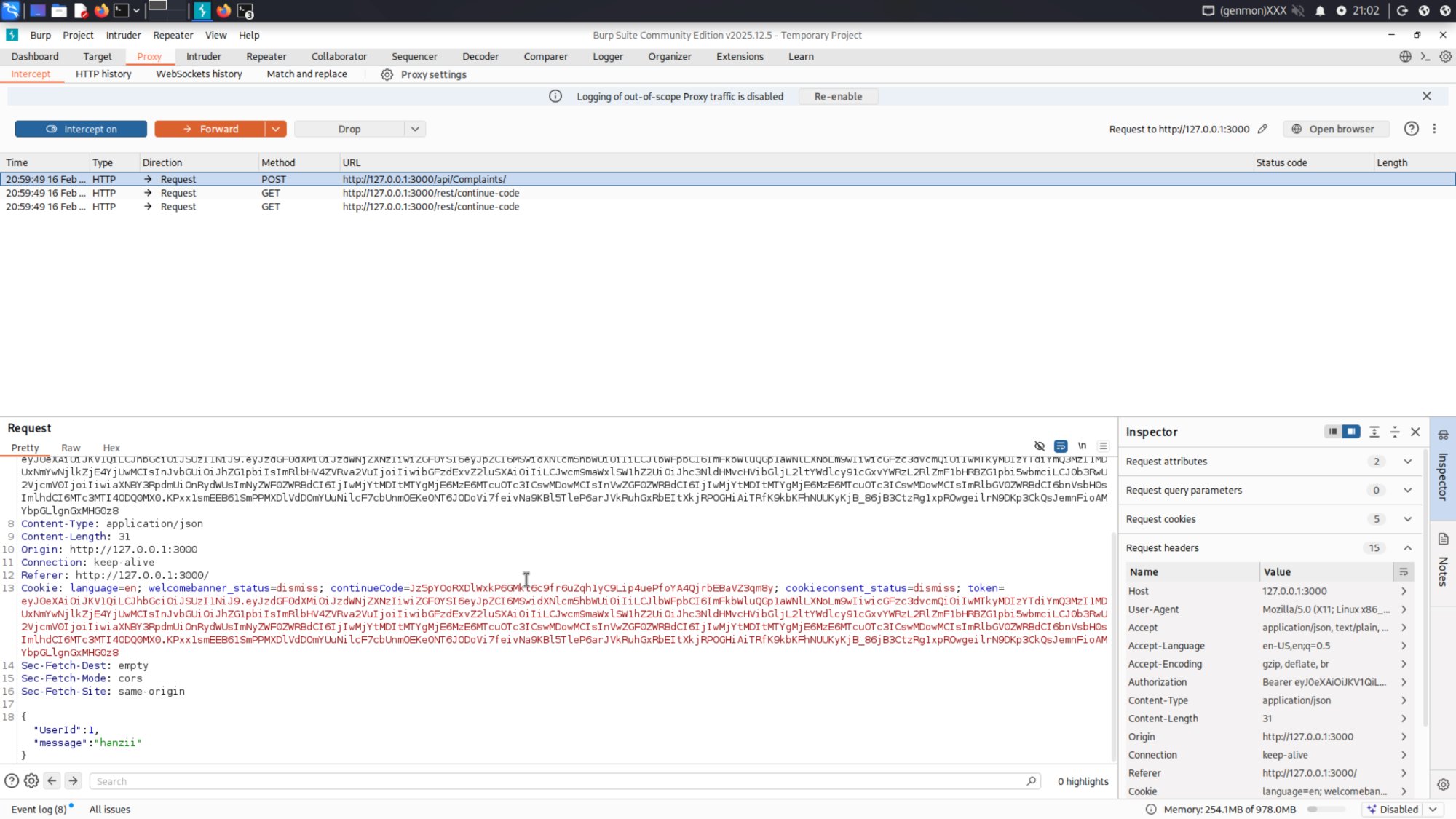Dismiss the out-of-scope logging banner
This screenshot has height=819, width=1456.
pyautogui.click(x=1427, y=96)
